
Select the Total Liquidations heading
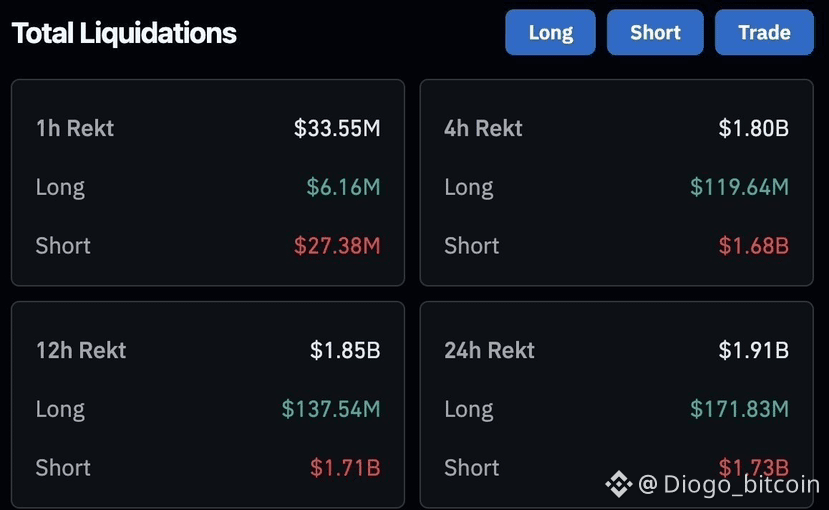coord(124,33)
